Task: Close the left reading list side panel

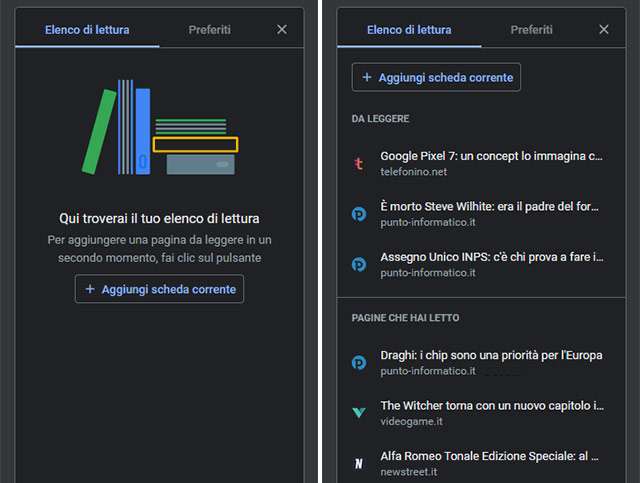Action: pyautogui.click(x=282, y=29)
